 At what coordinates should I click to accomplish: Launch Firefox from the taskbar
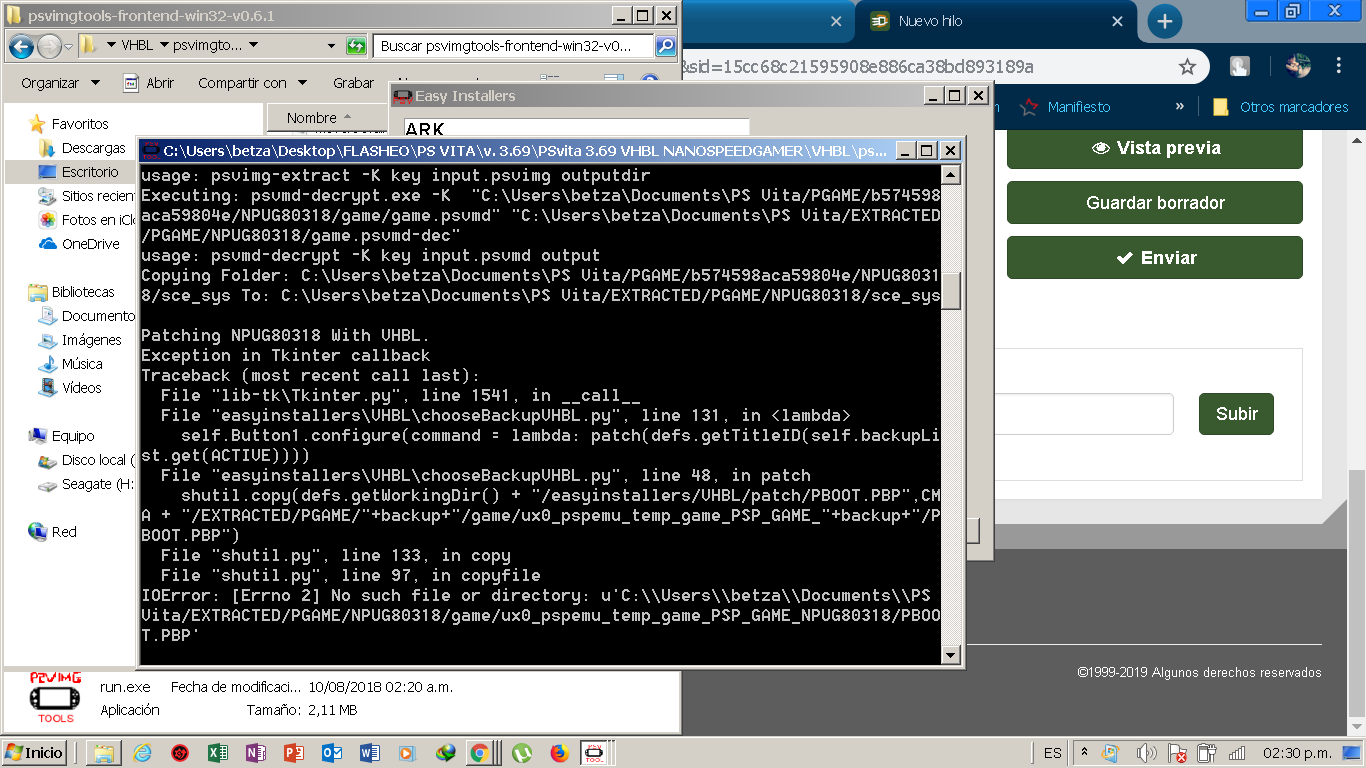559,753
